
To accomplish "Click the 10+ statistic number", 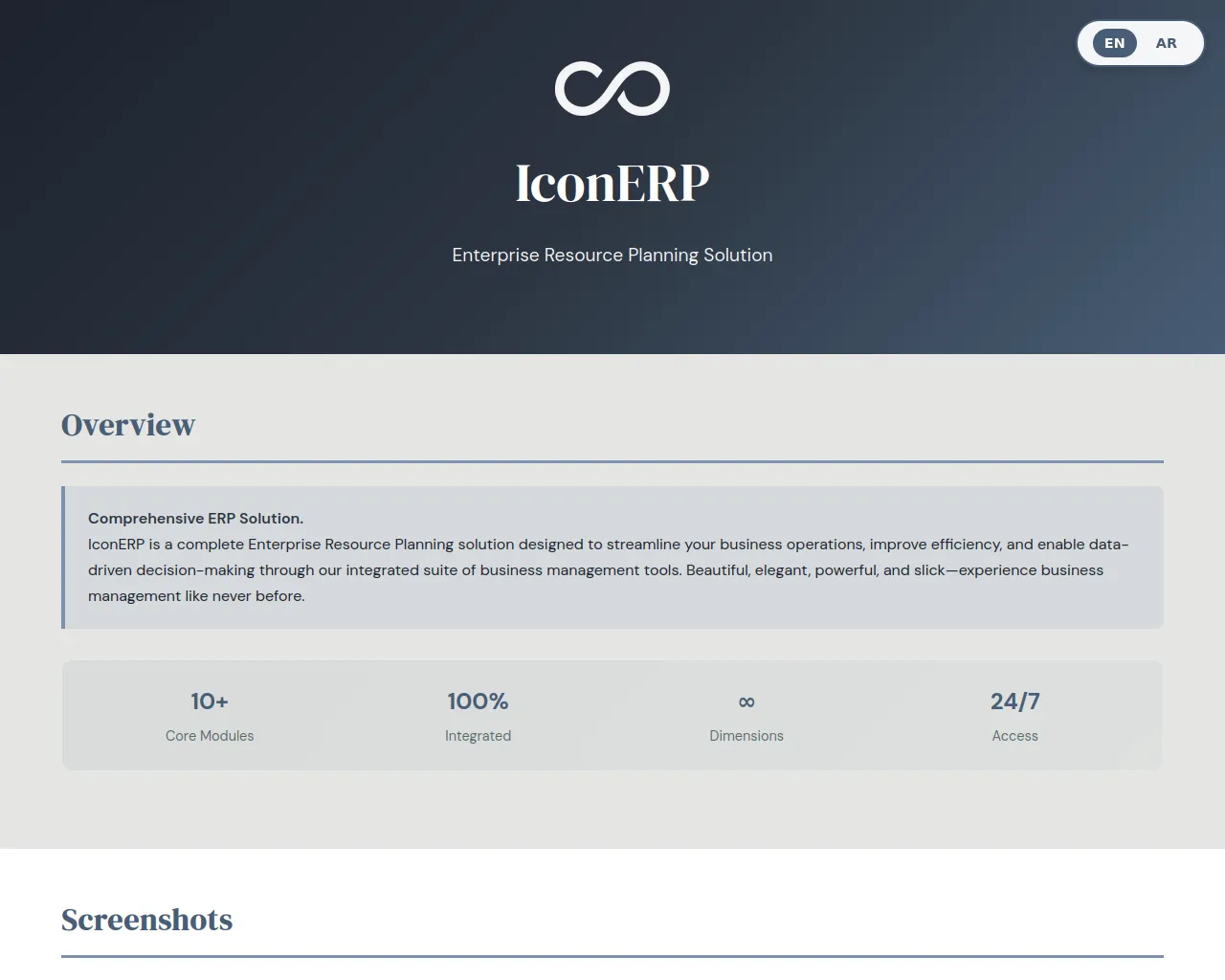I will (210, 702).
